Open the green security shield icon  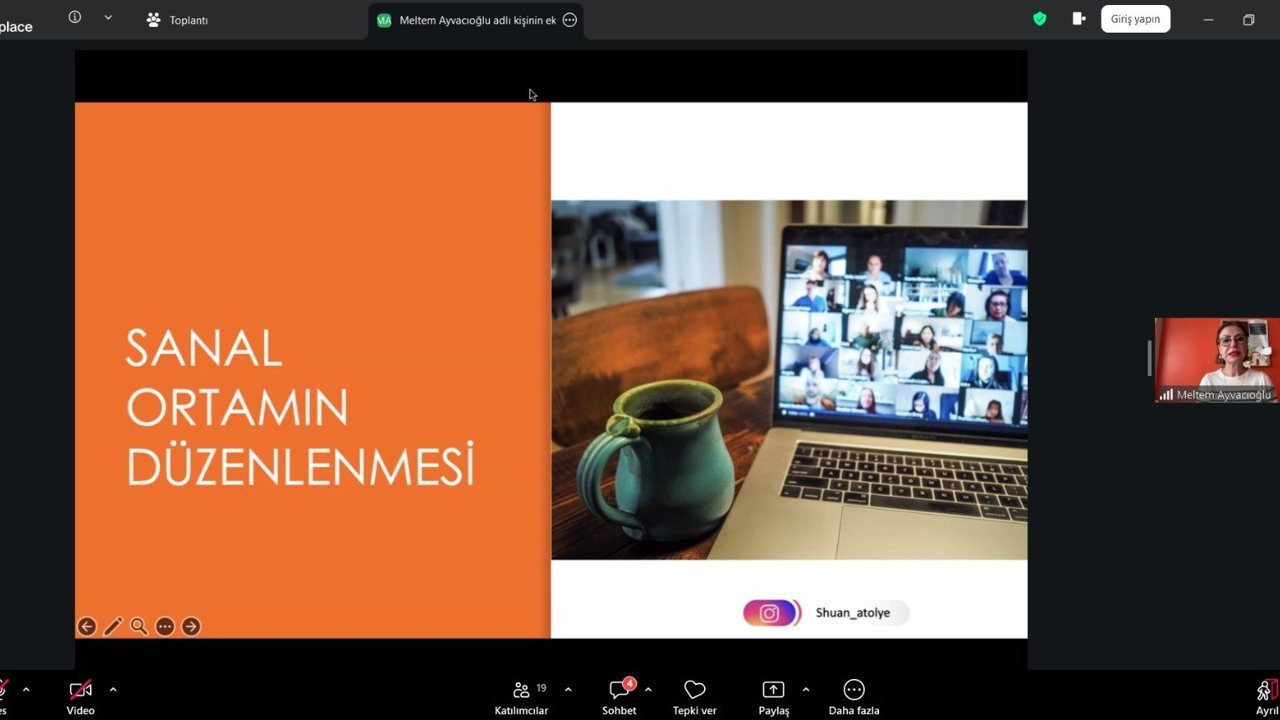1040,19
